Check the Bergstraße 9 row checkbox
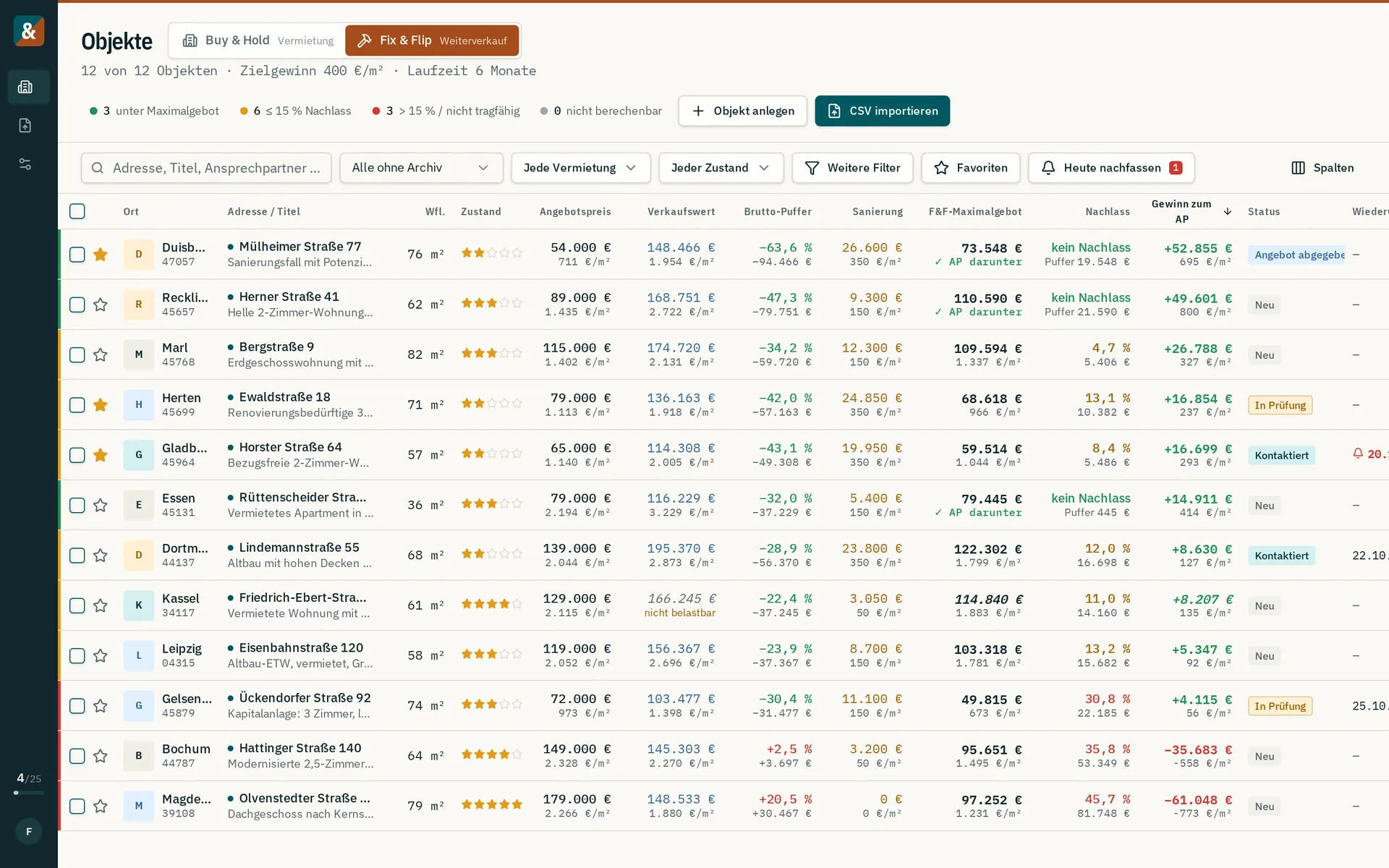The height and width of the screenshot is (868, 1389). [x=77, y=354]
